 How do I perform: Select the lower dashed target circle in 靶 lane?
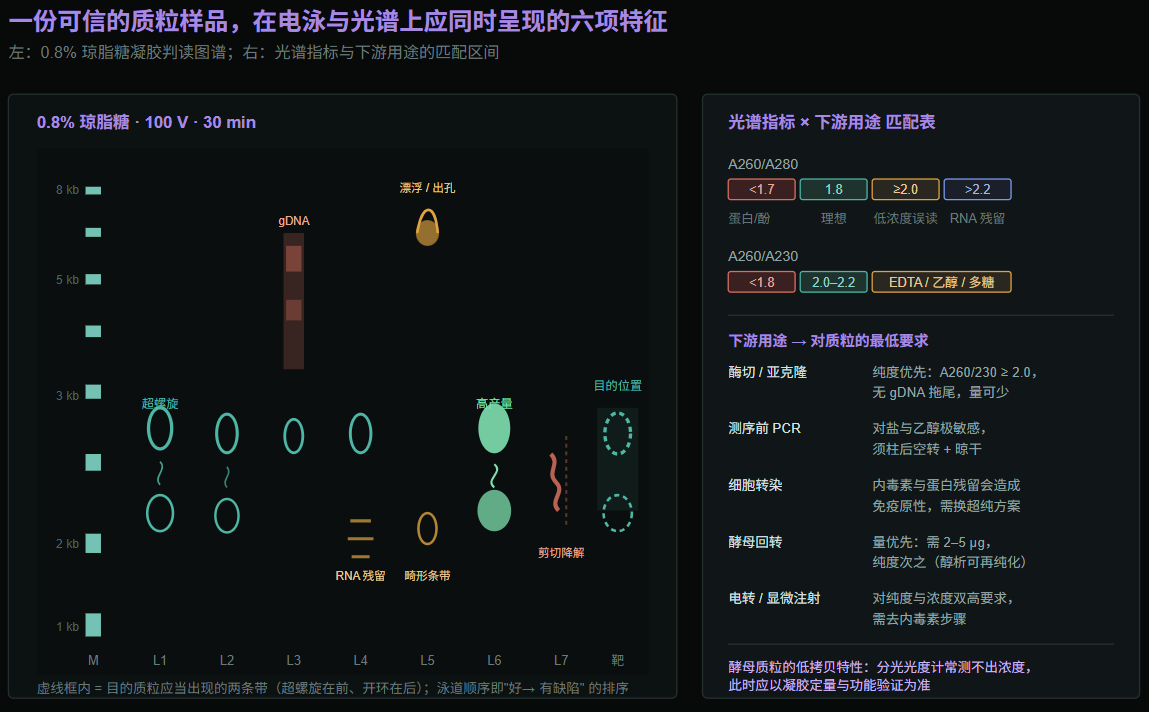click(x=617, y=513)
